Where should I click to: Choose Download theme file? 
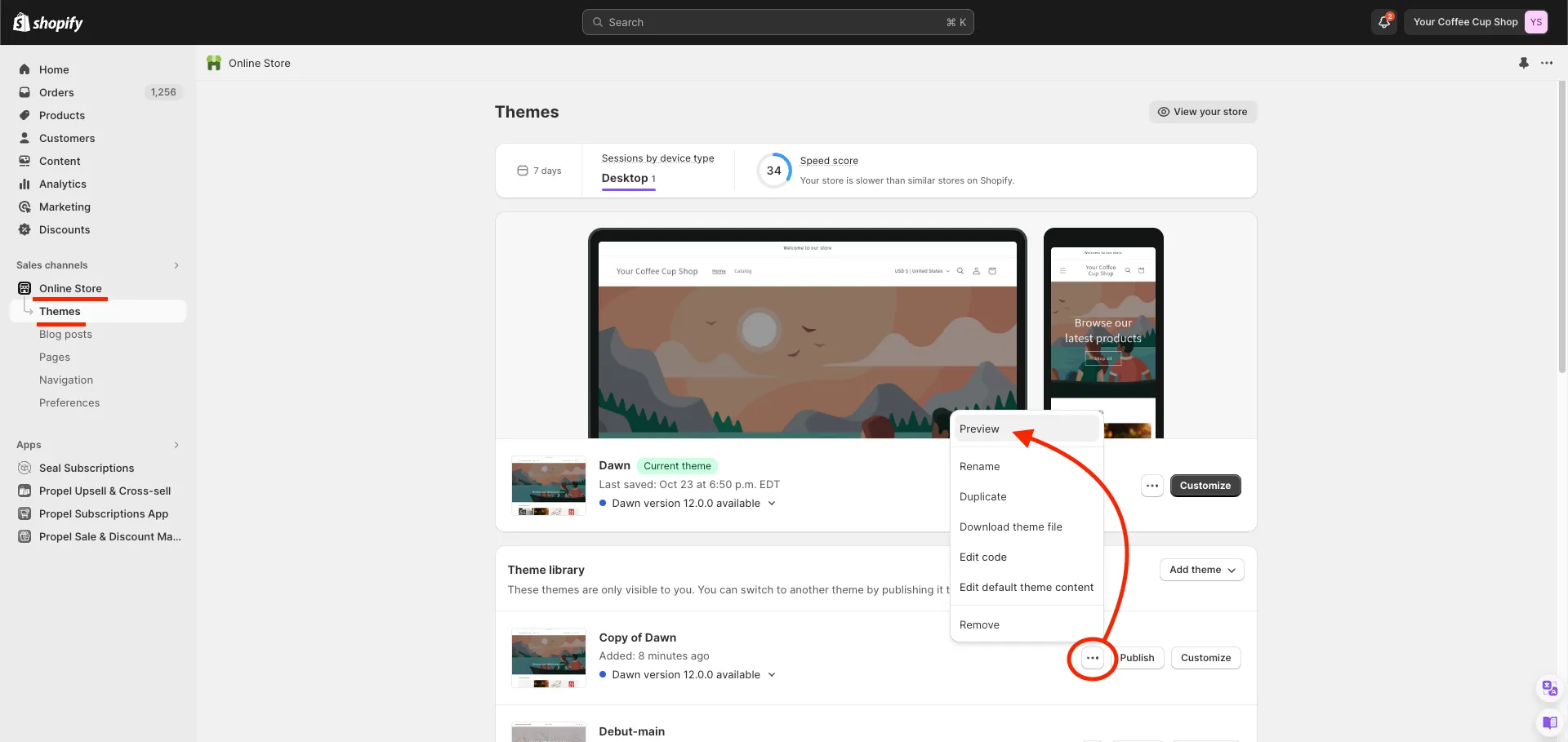[1027, 527]
